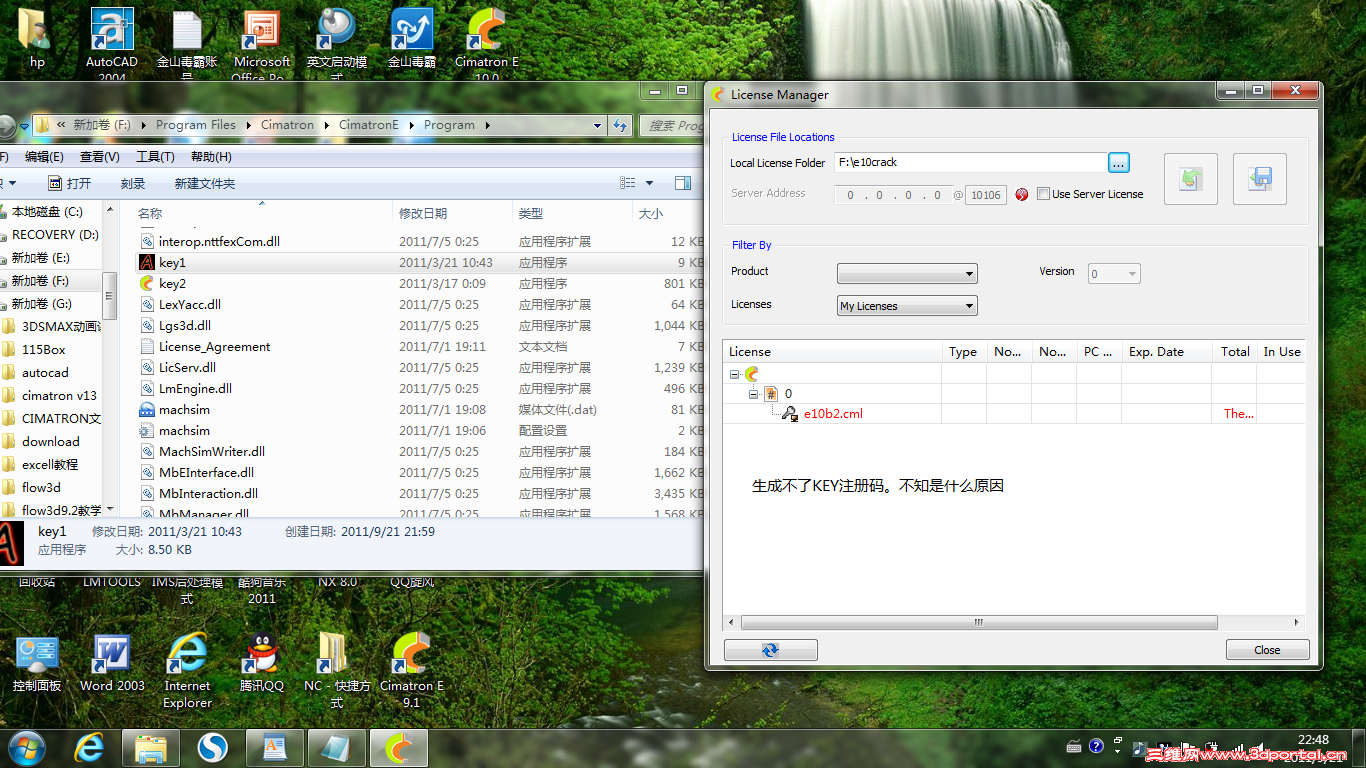This screenshot has height=768, width=1366.
Task: Browse for Local License Folder
Action: coord(1119,162)
